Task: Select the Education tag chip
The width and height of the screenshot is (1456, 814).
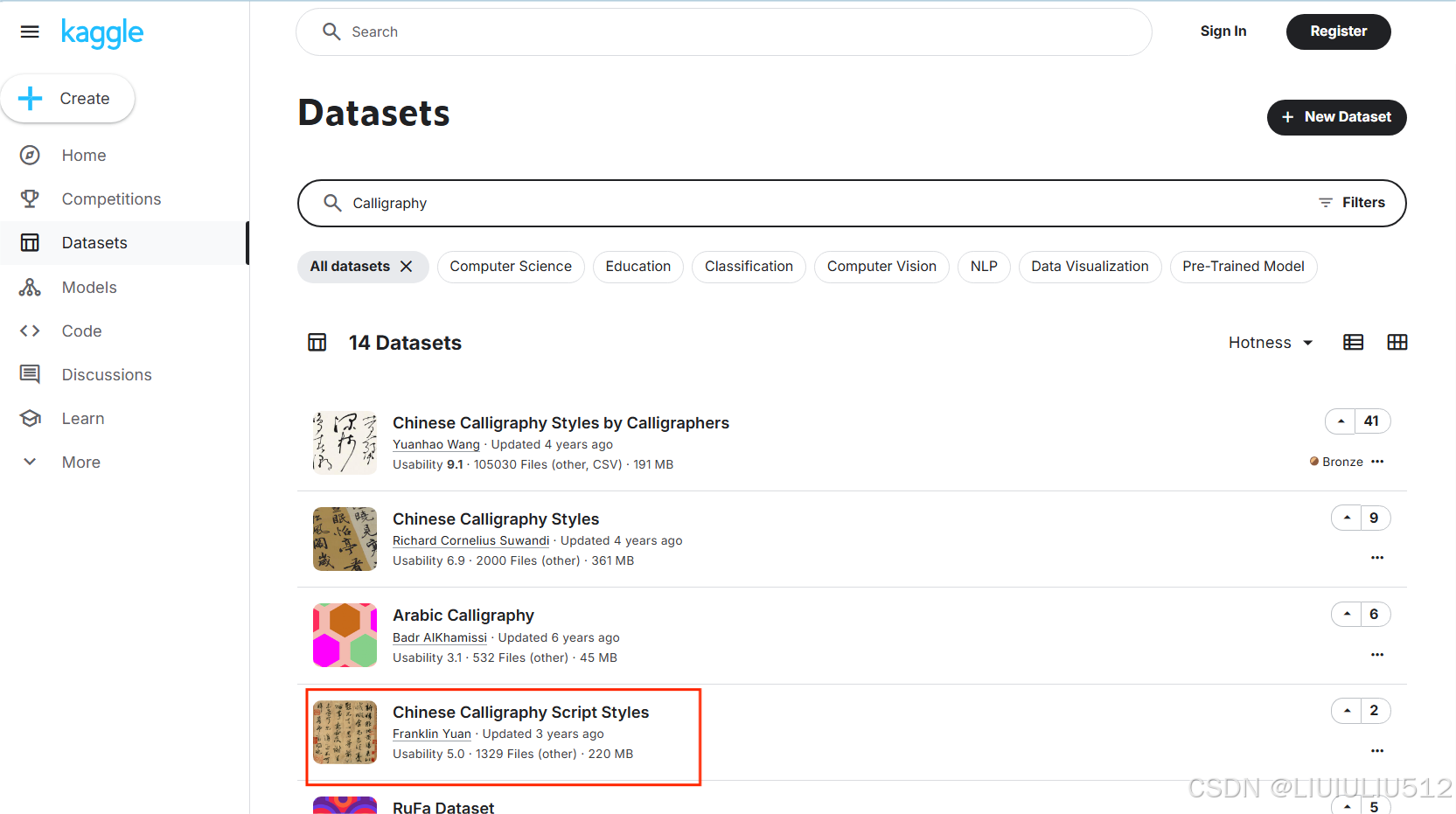Action: (638, 267)
